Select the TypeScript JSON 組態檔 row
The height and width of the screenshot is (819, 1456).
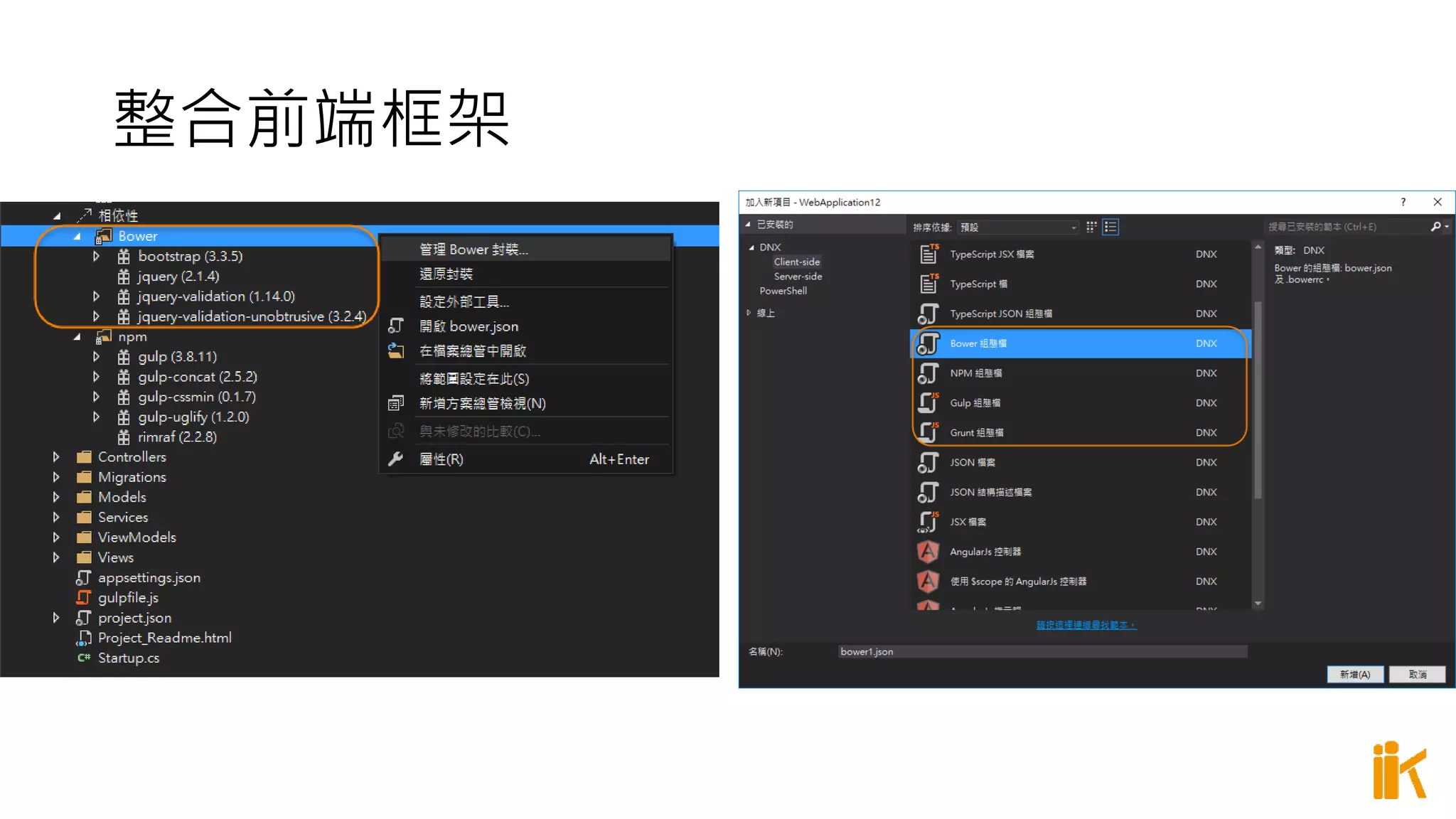1080,314
